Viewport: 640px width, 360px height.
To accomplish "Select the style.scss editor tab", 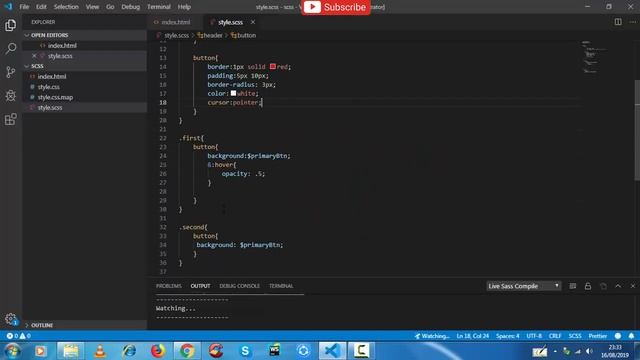I will click(230, 22).
